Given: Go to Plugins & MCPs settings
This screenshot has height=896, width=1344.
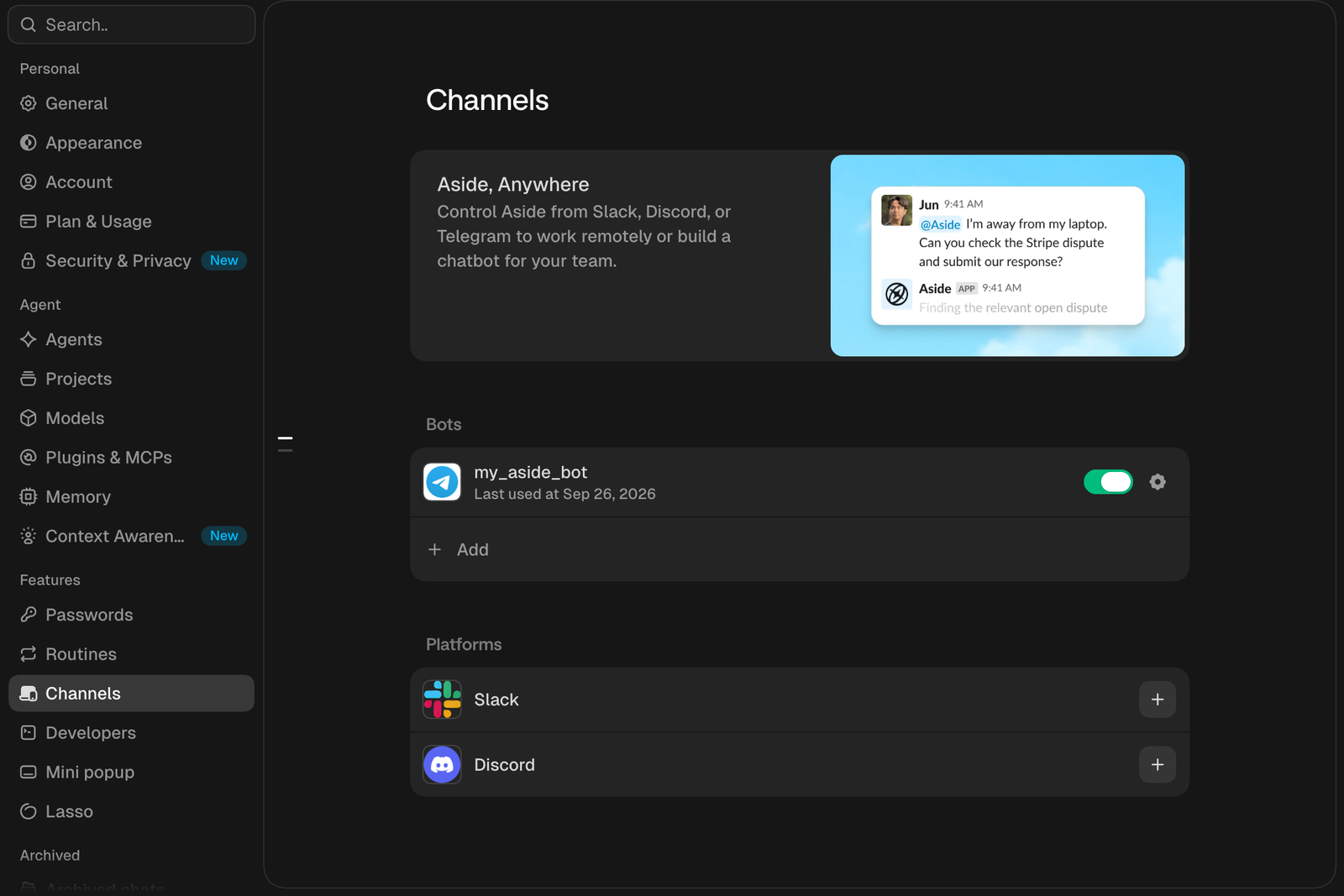Looking at the screenshot, I should point(131,458).
